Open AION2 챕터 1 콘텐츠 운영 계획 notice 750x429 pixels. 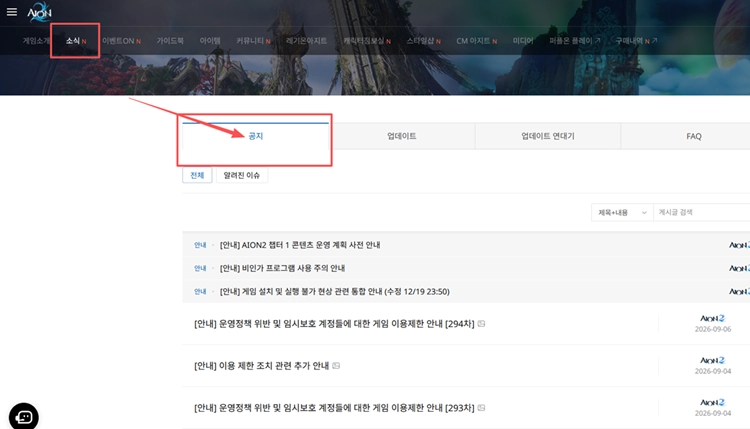coord(300,245)
